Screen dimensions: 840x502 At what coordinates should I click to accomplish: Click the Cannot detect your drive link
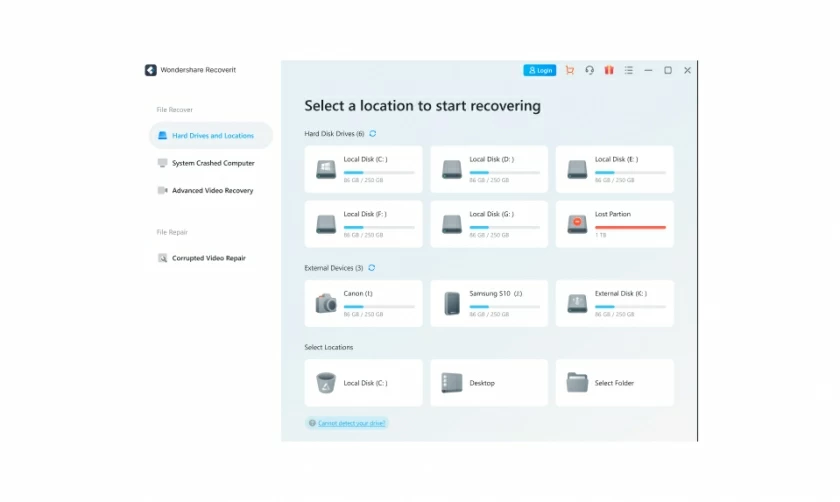click(x=351, y=423)
